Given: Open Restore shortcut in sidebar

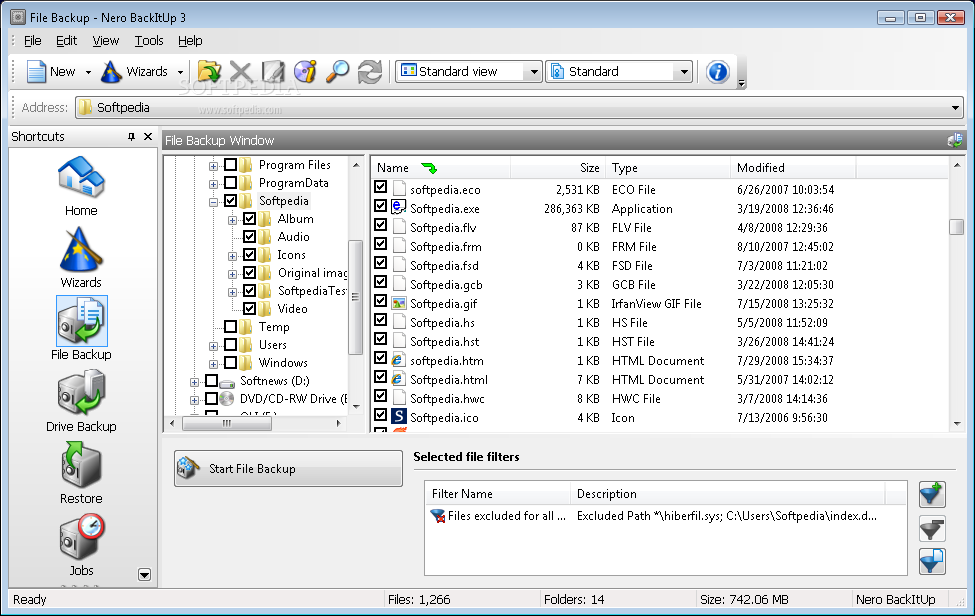Looking at the screenshot, I should (x=81, y=474).
